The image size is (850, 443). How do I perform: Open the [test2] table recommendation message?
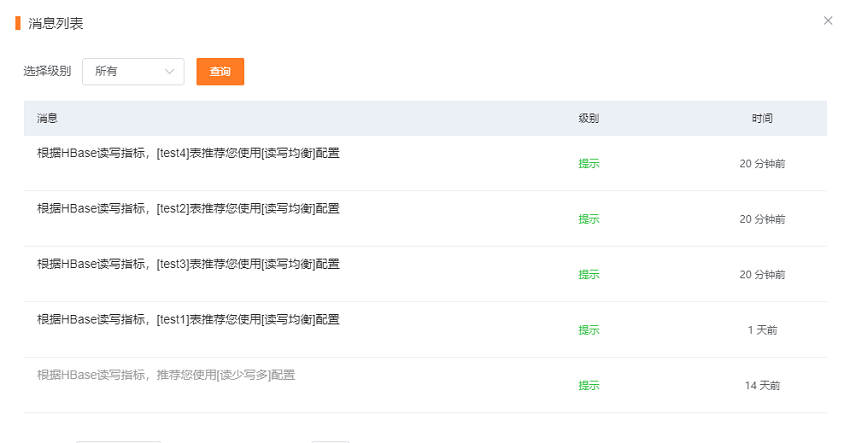click(x=188, y=208)
